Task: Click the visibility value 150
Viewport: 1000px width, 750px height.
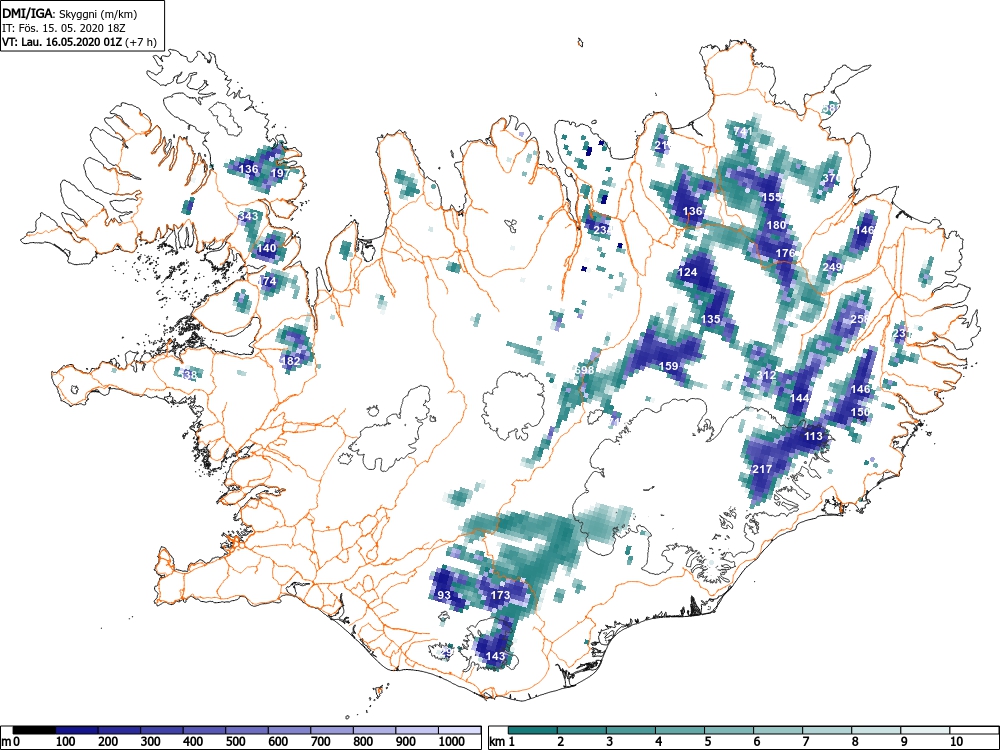Action: (860, 413)
